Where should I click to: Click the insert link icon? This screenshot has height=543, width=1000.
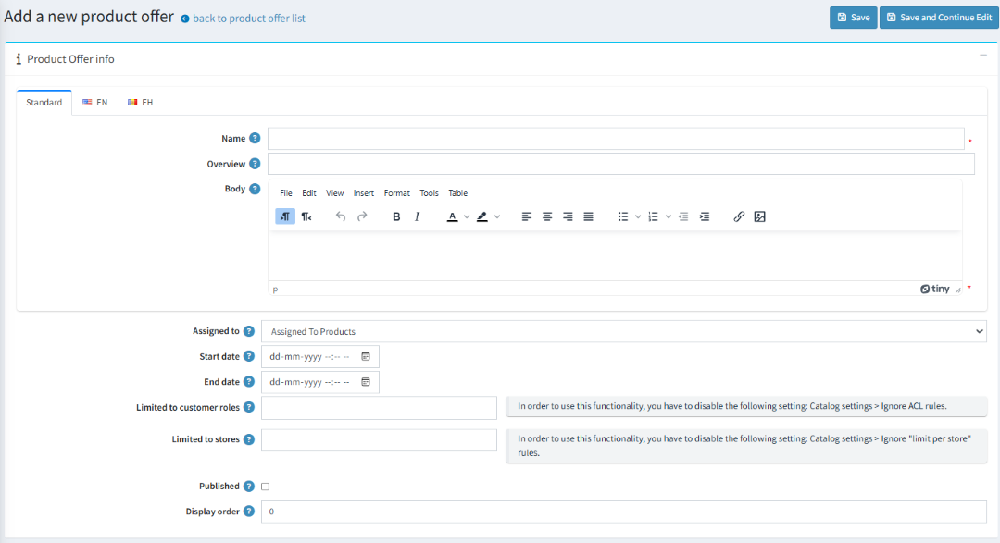tap(739, 216)
